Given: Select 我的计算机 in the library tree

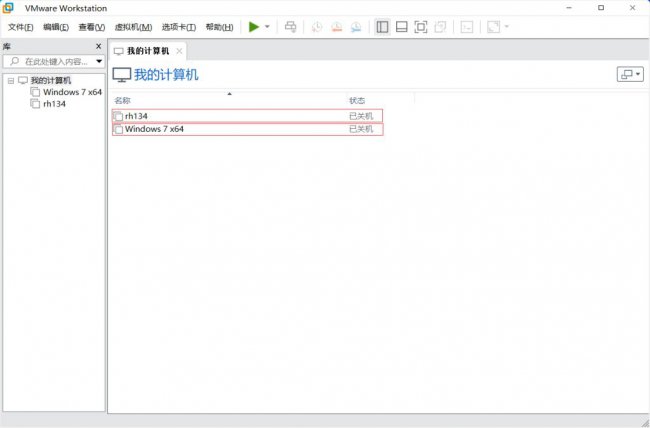Looking at the screenshot, I should (51, 80).
